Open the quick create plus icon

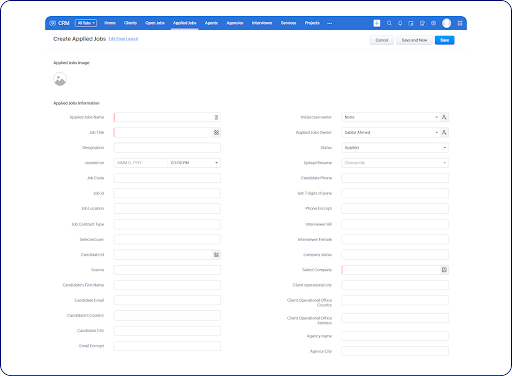tap(377, 23)
